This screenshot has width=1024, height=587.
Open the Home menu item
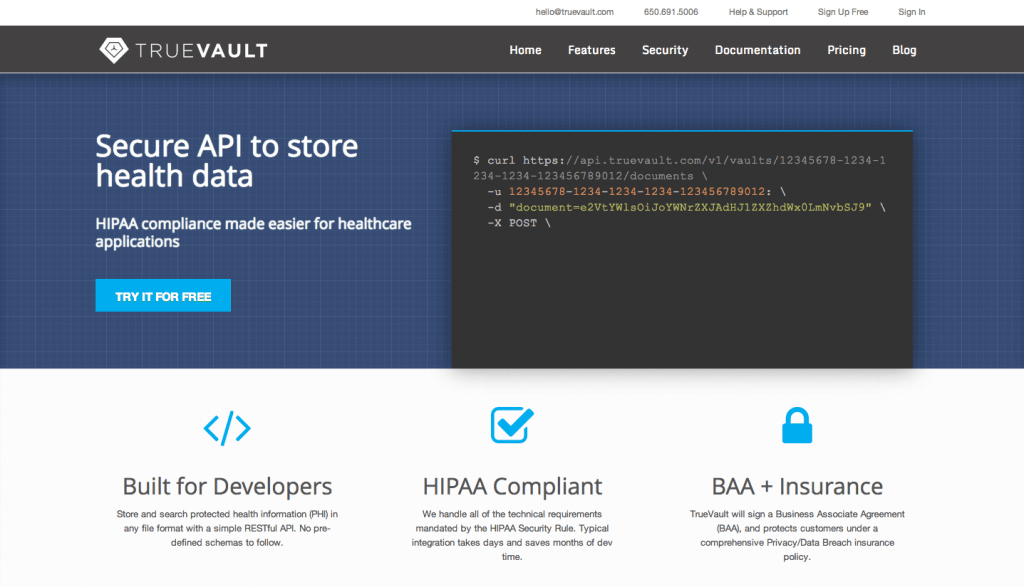[525, 50]
